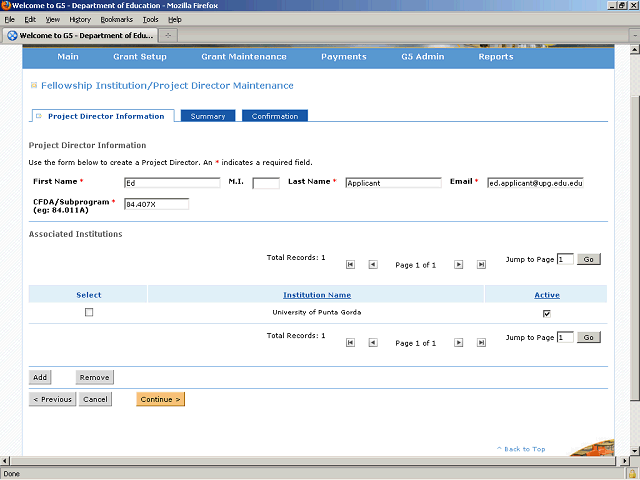The width and height of the screenshot is (640, 480).
Task: Click the Back to Top link
Action: point(521,449)
